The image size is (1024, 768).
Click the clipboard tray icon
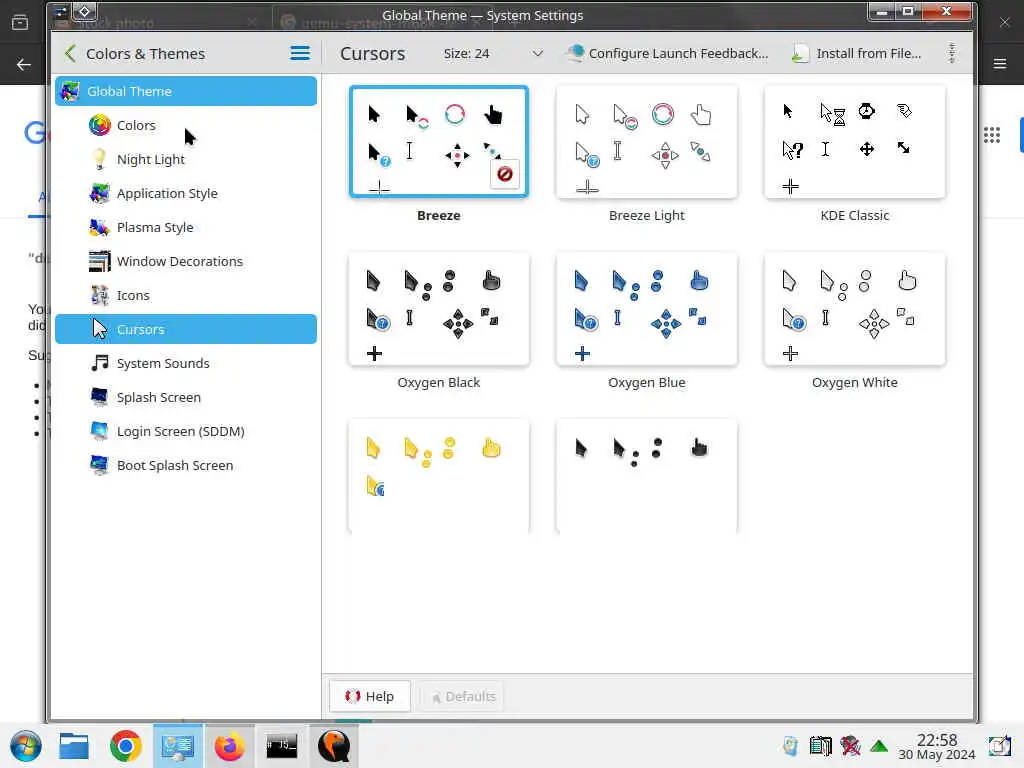coord(790,746)
